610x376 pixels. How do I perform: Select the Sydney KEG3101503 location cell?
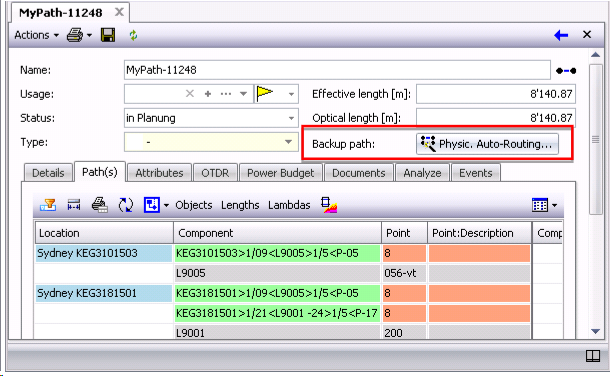103,253
